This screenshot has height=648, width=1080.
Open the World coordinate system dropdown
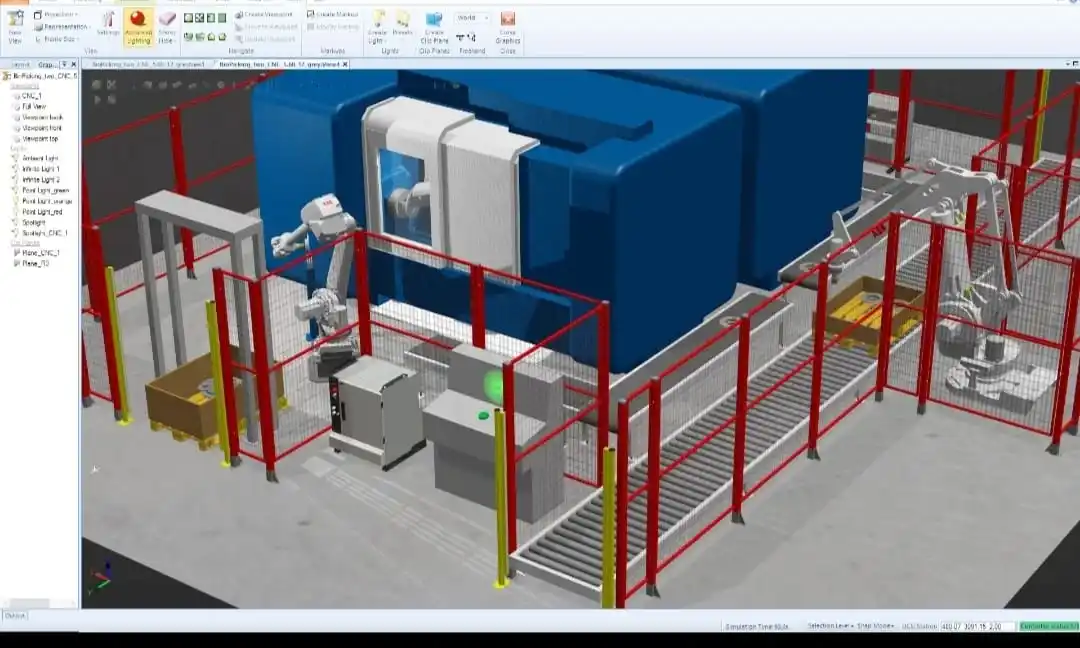coord(471,18)
